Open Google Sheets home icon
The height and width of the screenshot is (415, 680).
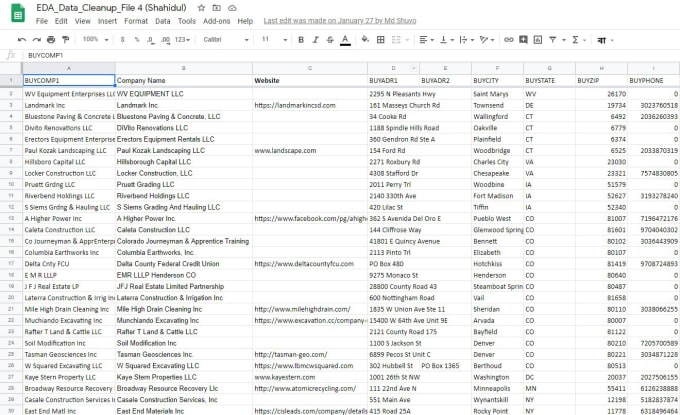(x=18, y=13)
